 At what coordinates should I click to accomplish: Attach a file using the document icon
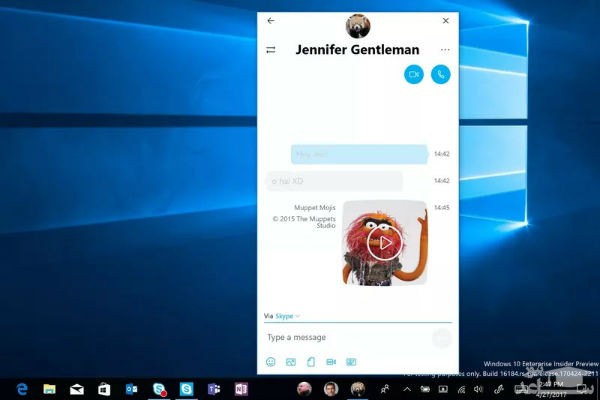pos(311,362)
